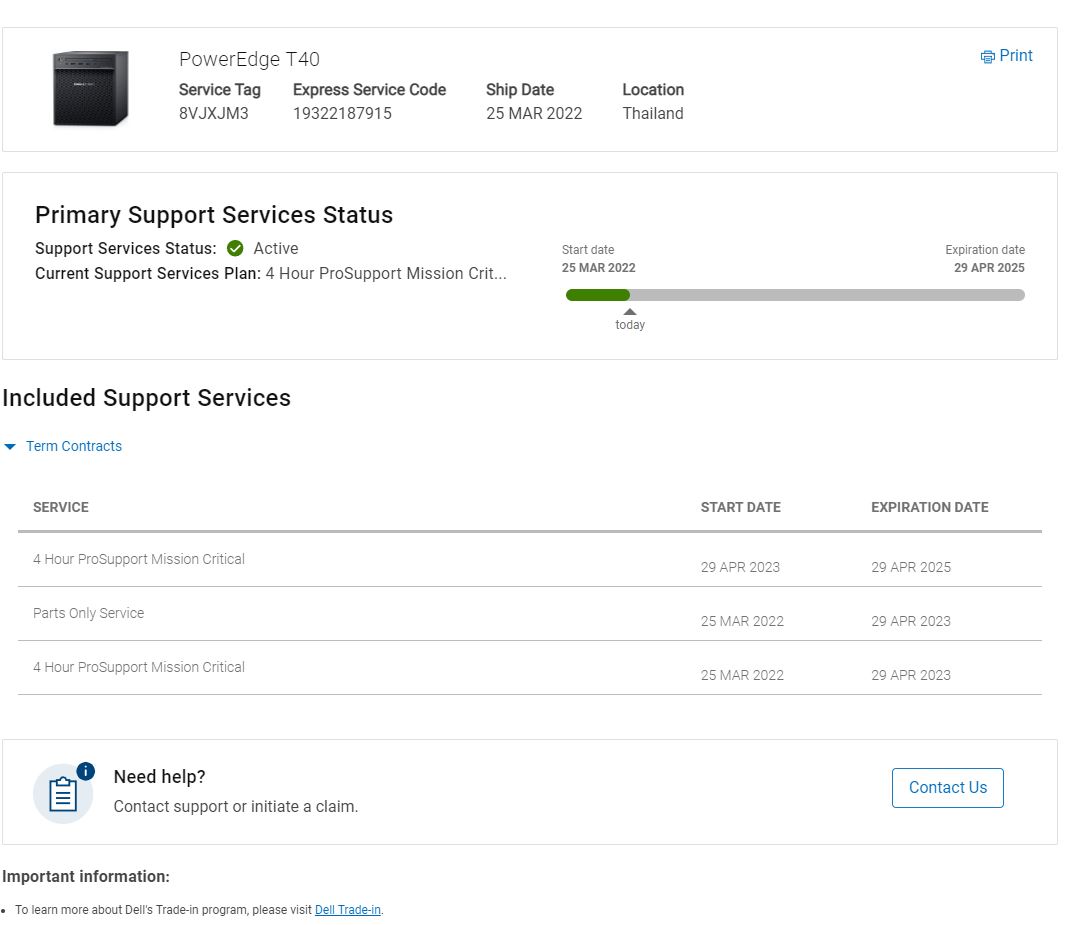The height and width of the screenshot is (925, 1069).
Task: Click the Need help clipboard icon
Action: (x=62, y=793)
